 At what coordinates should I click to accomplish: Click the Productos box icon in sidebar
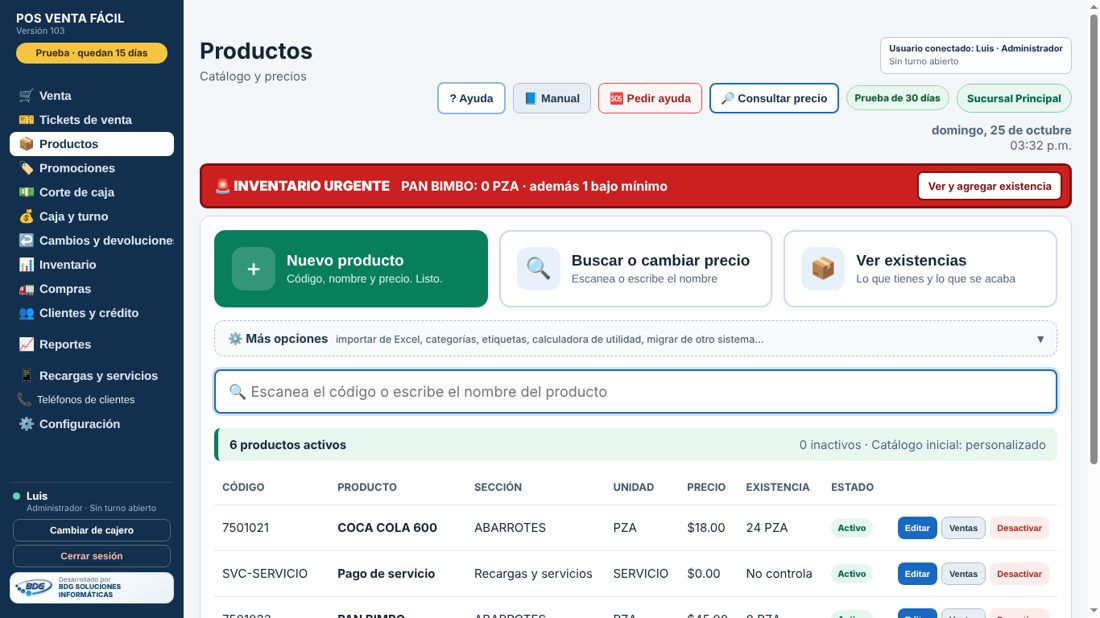(x=26, y=144)
